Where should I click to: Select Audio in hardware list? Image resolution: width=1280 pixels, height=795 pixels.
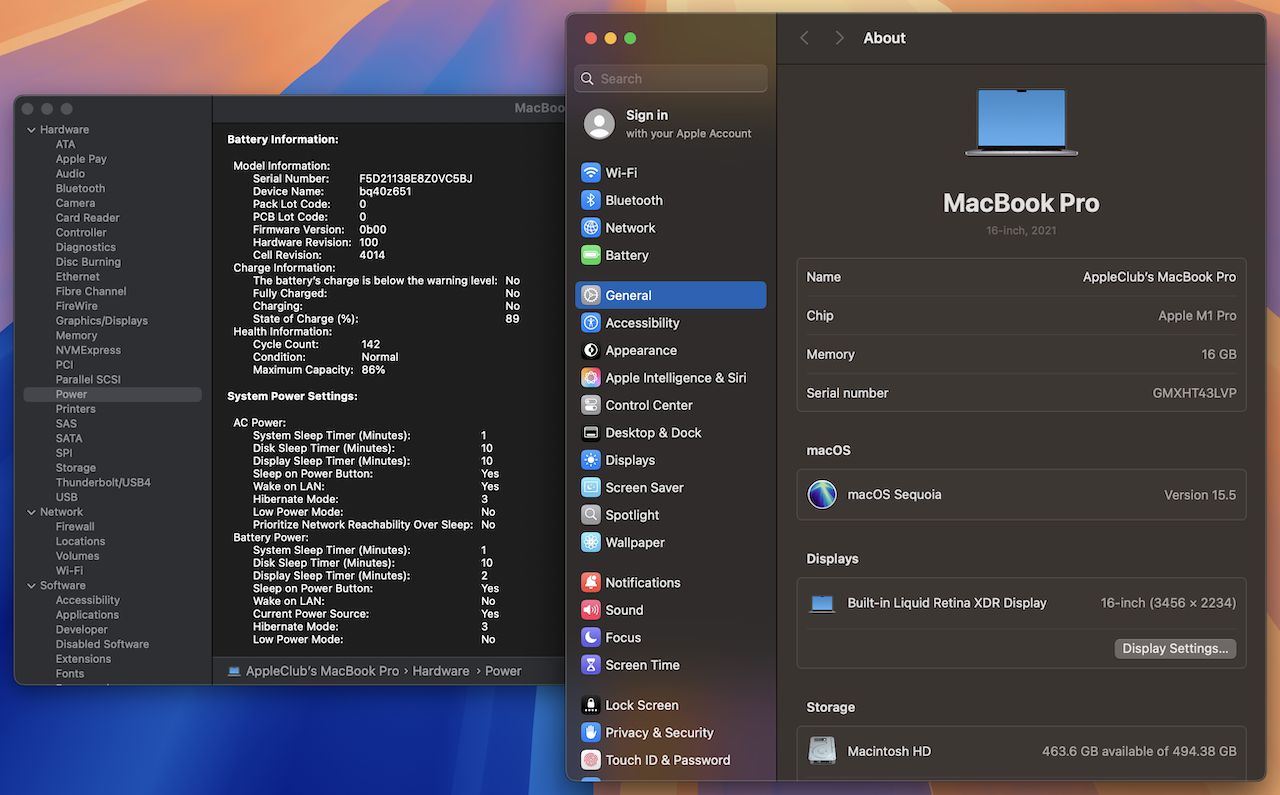coord(70,174)
